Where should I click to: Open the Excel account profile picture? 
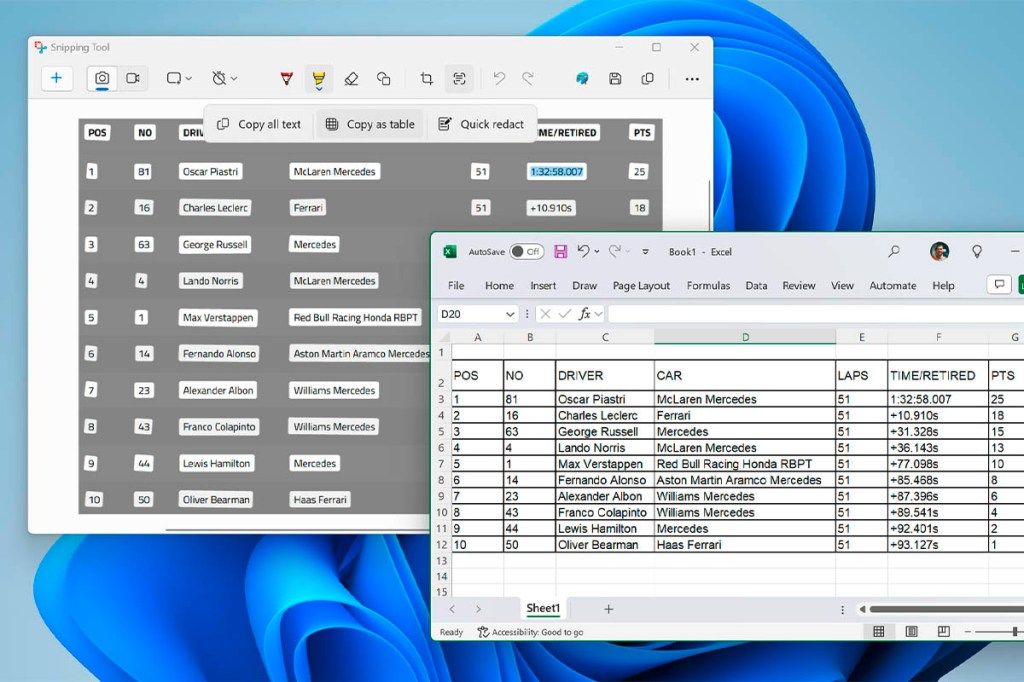coord(939,251)
